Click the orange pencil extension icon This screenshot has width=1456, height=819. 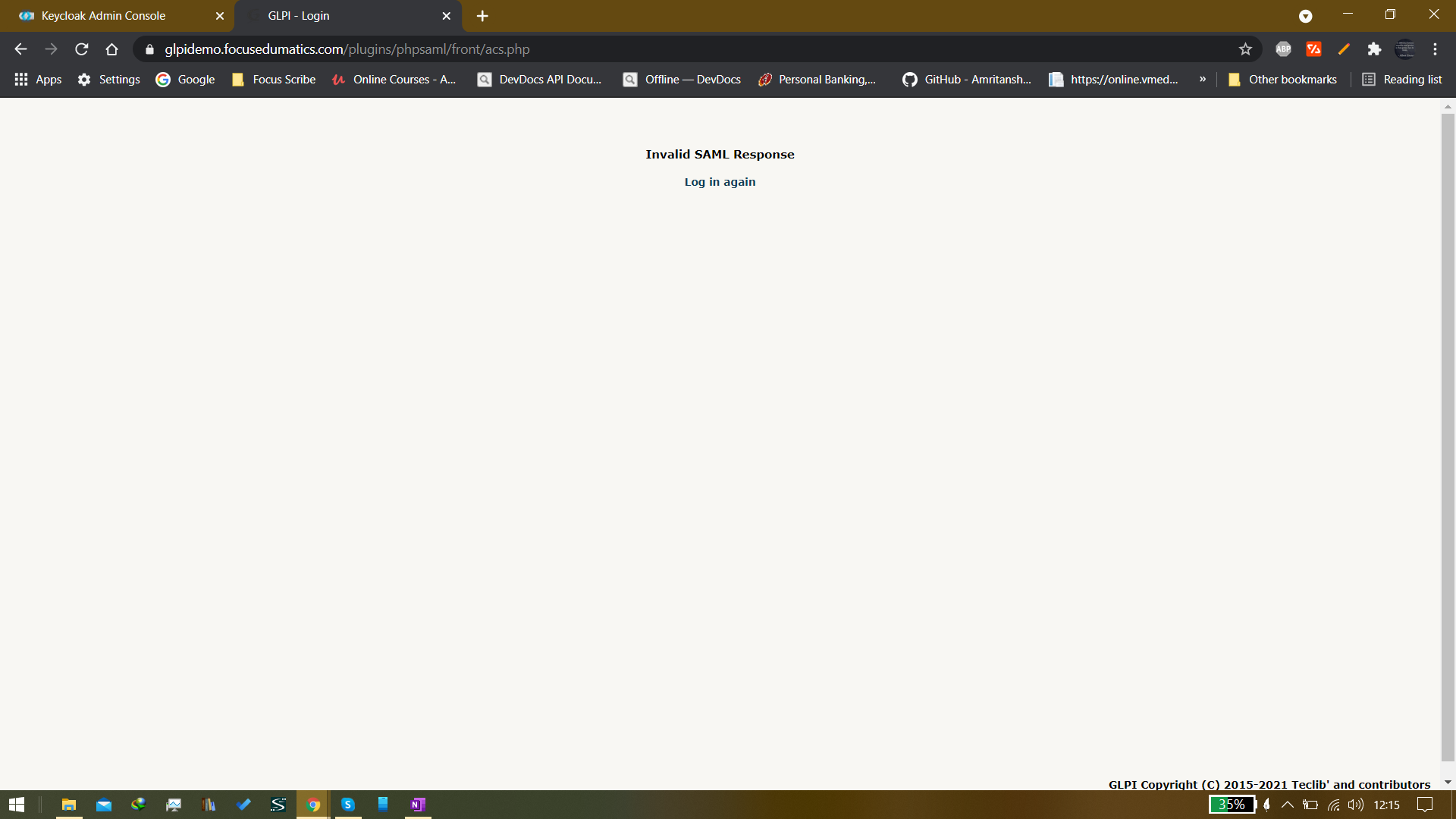(1344, 49)
